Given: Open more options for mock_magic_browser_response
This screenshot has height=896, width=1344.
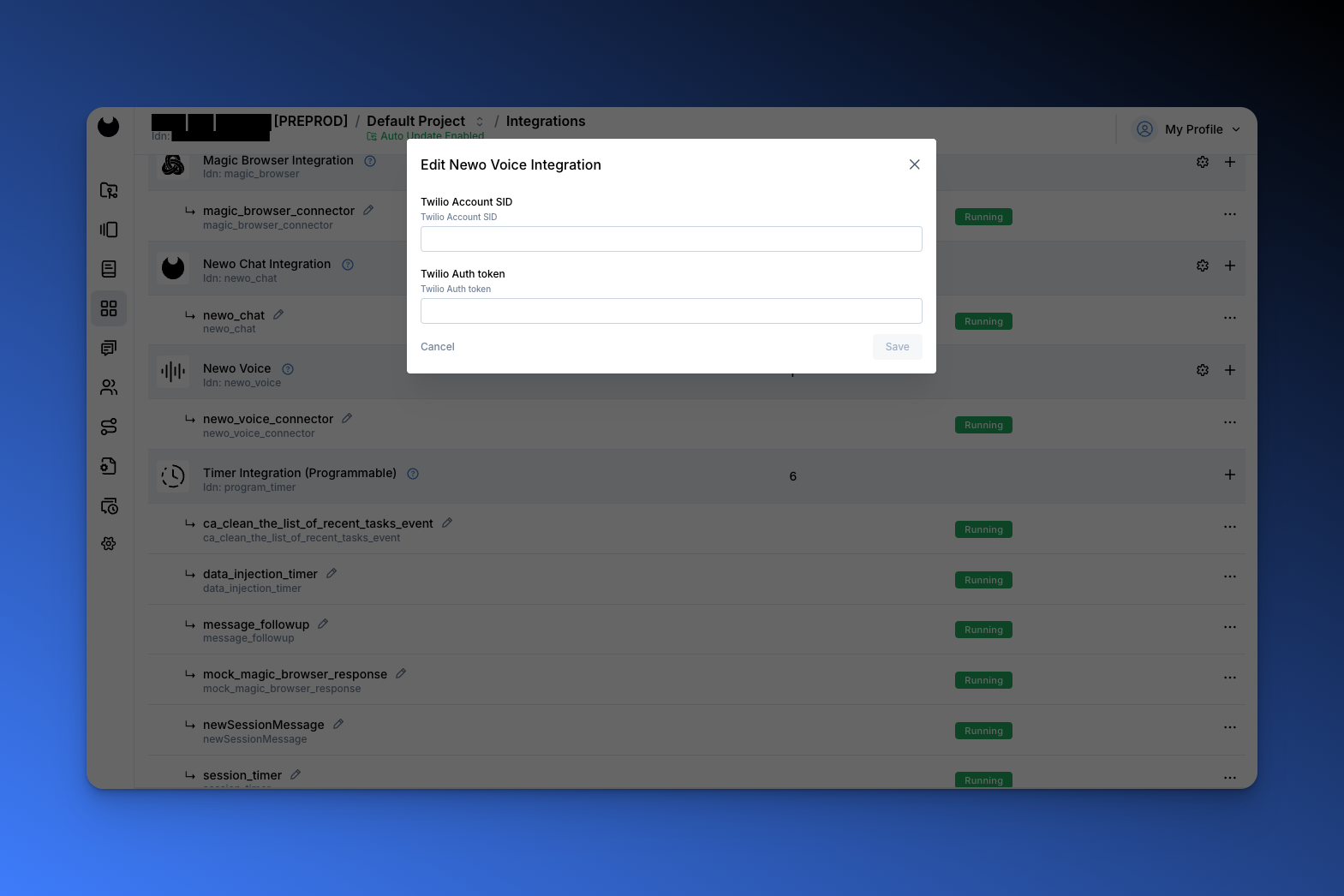Looking at the screenshot, I should click(x=1230, y=678).
